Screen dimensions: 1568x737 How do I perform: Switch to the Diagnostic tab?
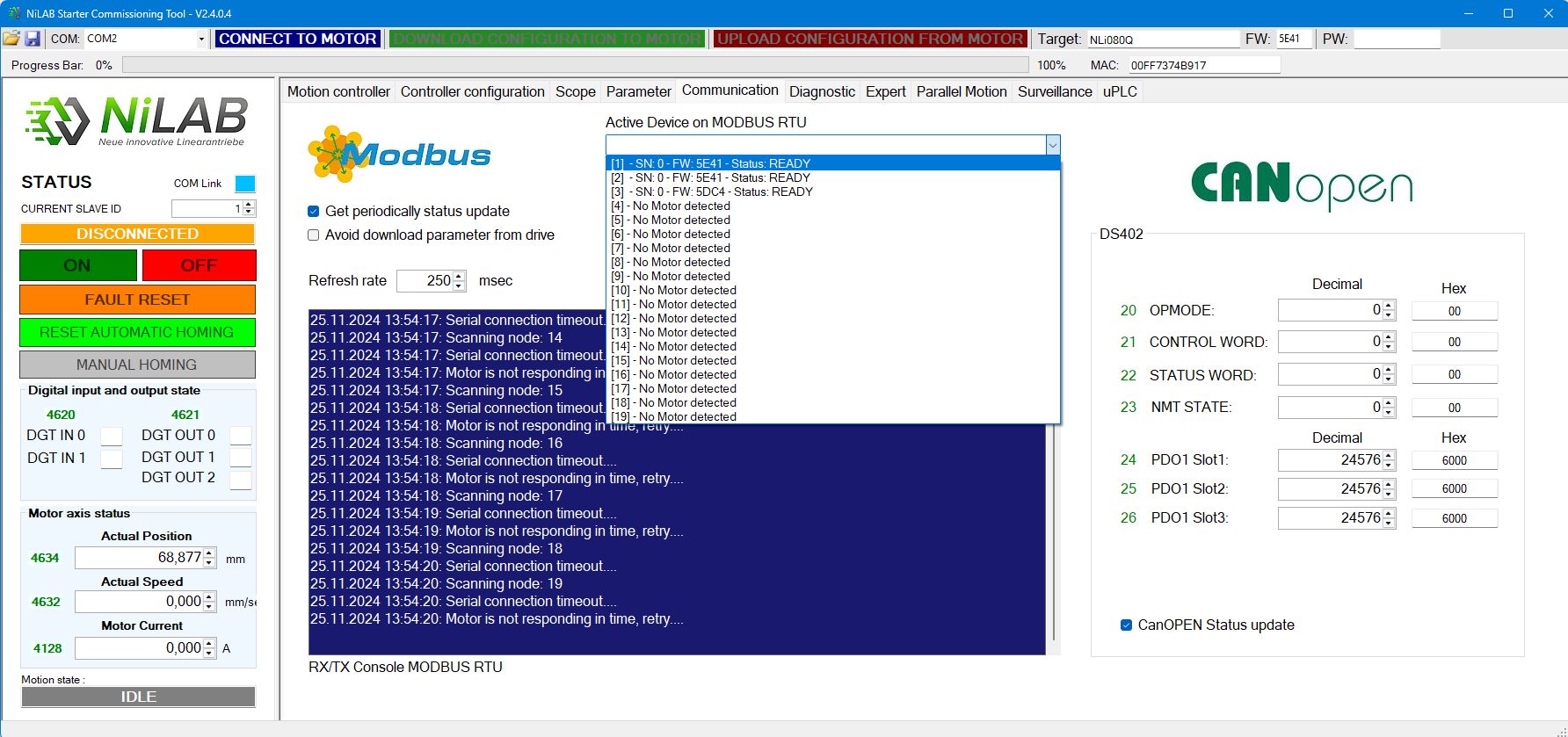click(821, 91)
